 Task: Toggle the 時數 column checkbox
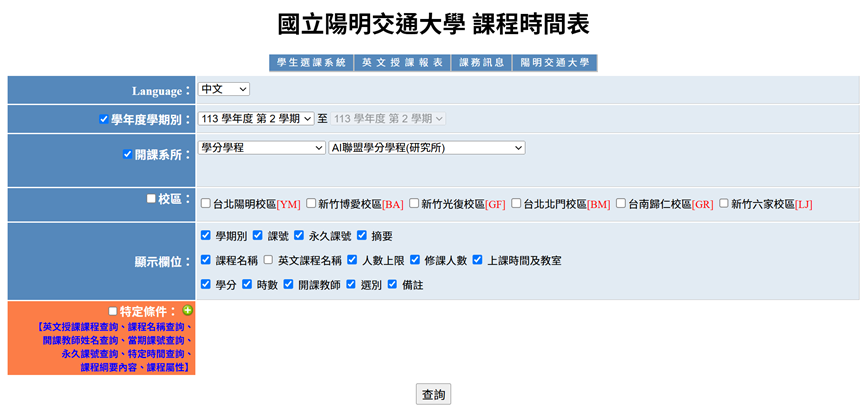247,285
